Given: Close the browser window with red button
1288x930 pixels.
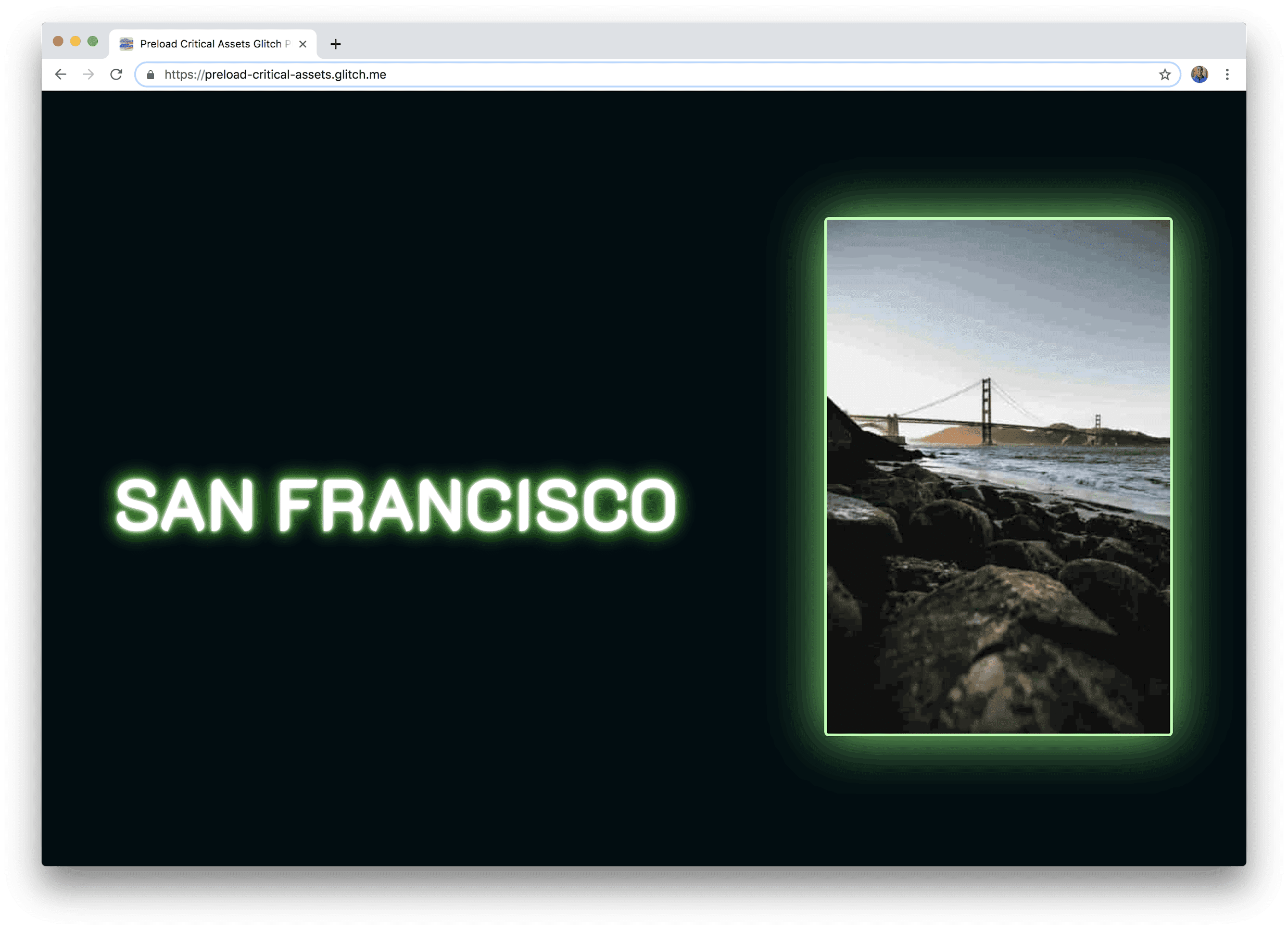Looking at the screenshot, I should [58, 41].
